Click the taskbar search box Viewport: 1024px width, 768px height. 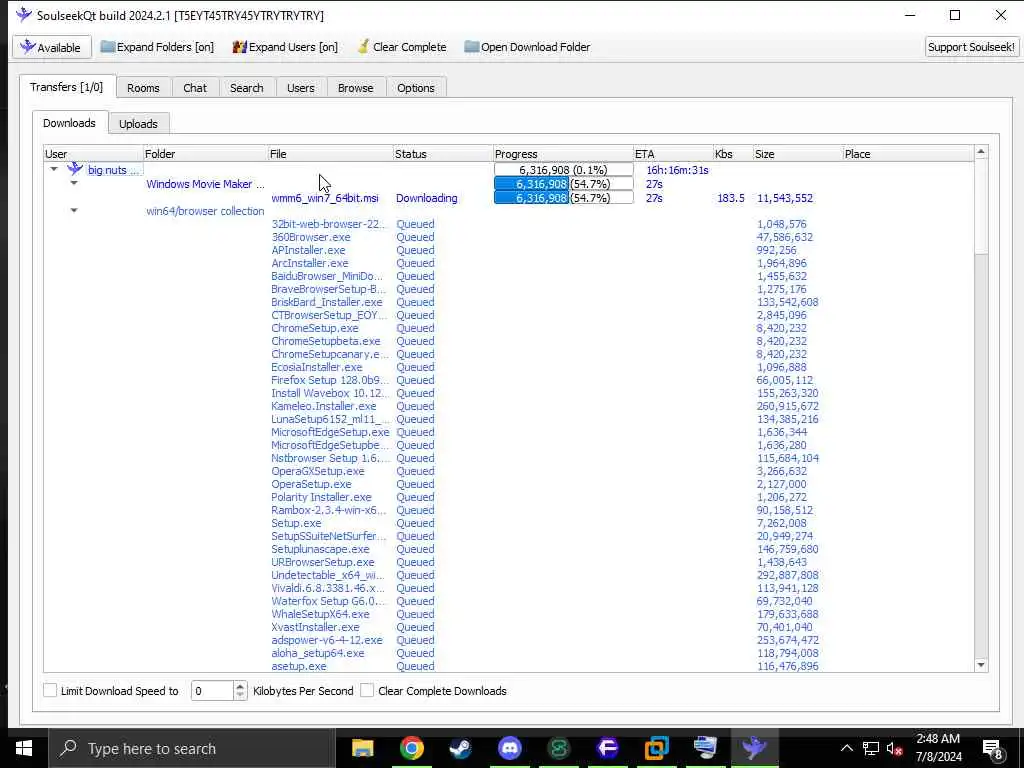[x=192, y=748]
